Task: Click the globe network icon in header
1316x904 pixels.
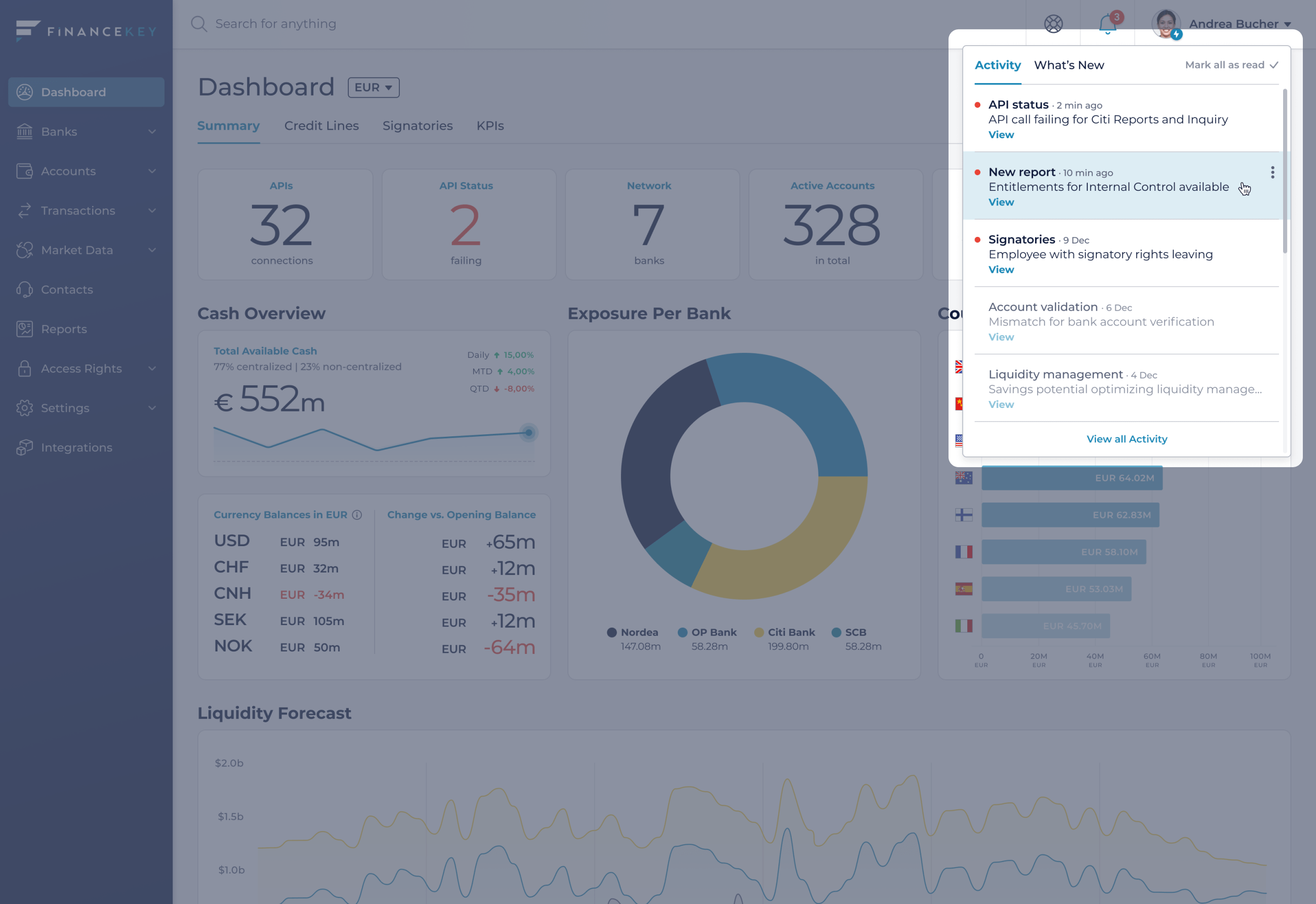Action: (x=1053, y=24)
